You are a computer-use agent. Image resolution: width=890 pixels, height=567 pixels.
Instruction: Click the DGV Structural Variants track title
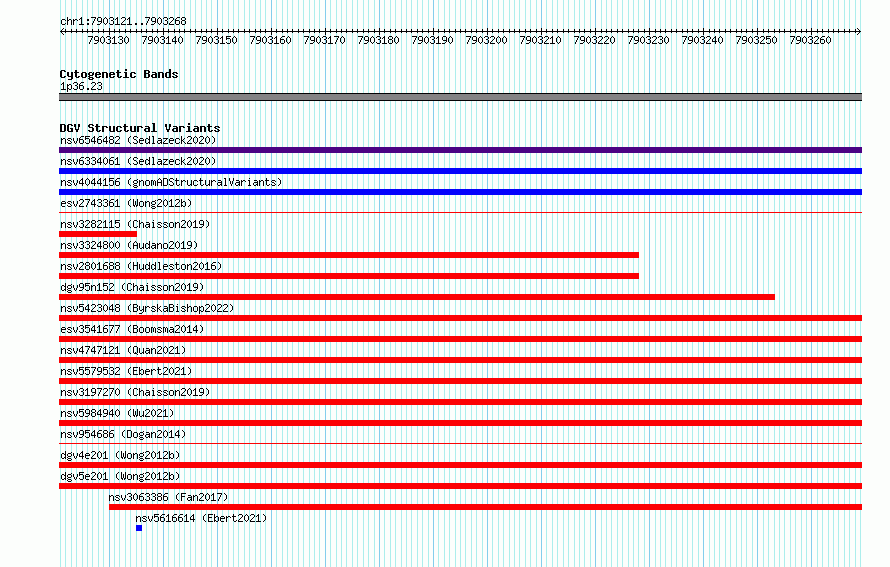pyautogui.click(x=140, y=128)
